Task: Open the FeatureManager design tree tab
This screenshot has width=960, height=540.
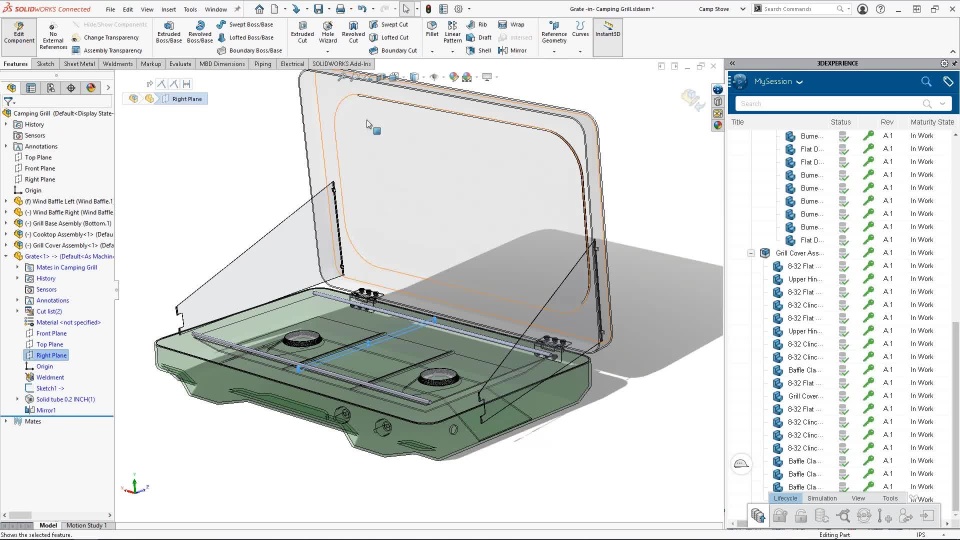Action: point(12,88)
